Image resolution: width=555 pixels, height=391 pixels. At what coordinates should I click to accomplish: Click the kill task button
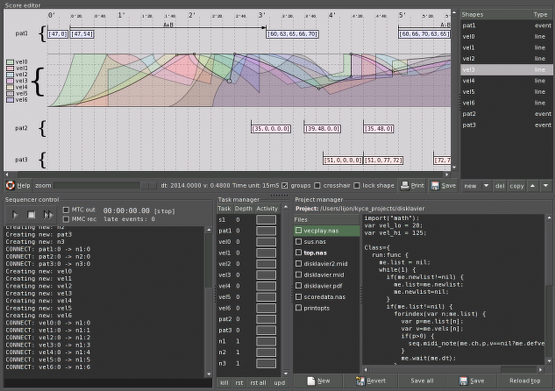224,383
